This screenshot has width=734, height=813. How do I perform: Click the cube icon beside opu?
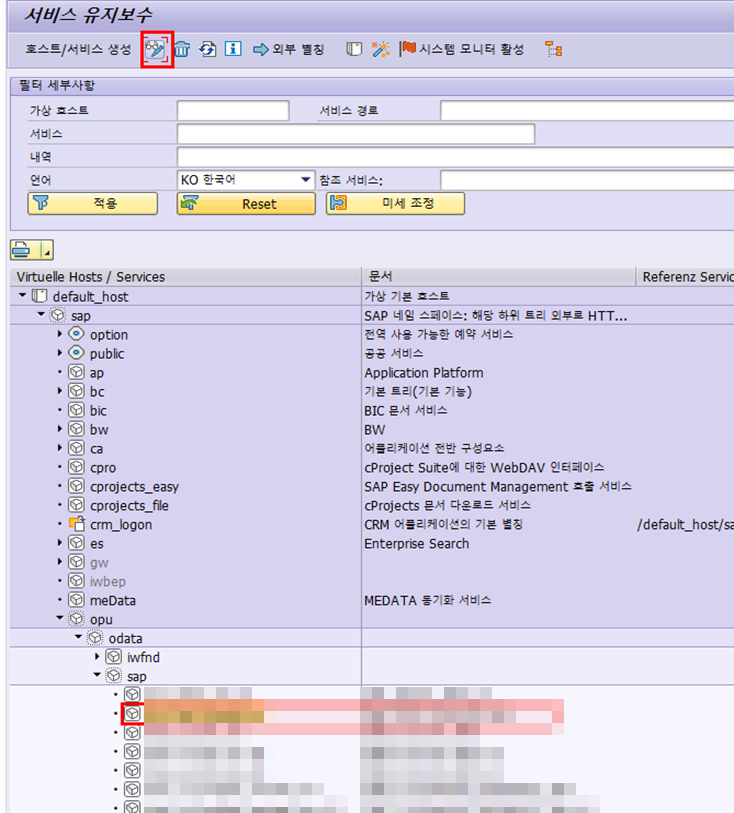[76, 619]
